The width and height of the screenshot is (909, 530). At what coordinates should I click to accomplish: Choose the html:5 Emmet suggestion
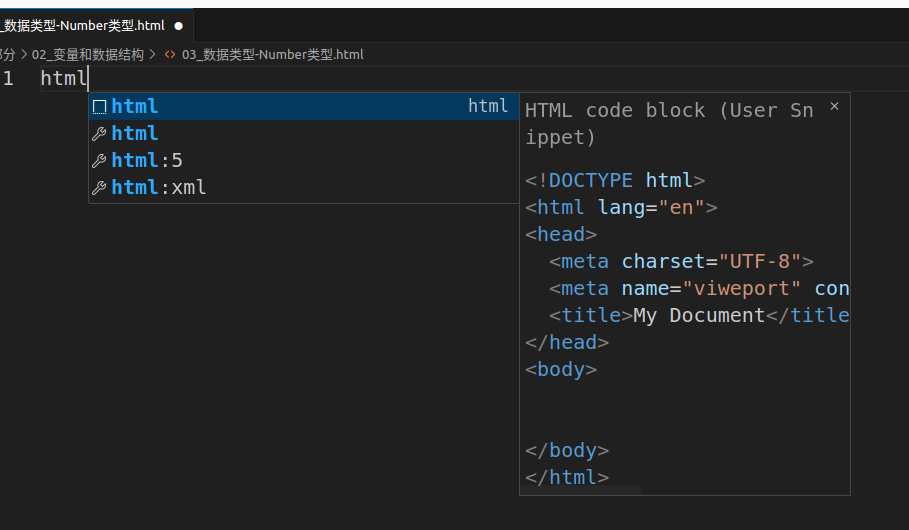(147, 160)
